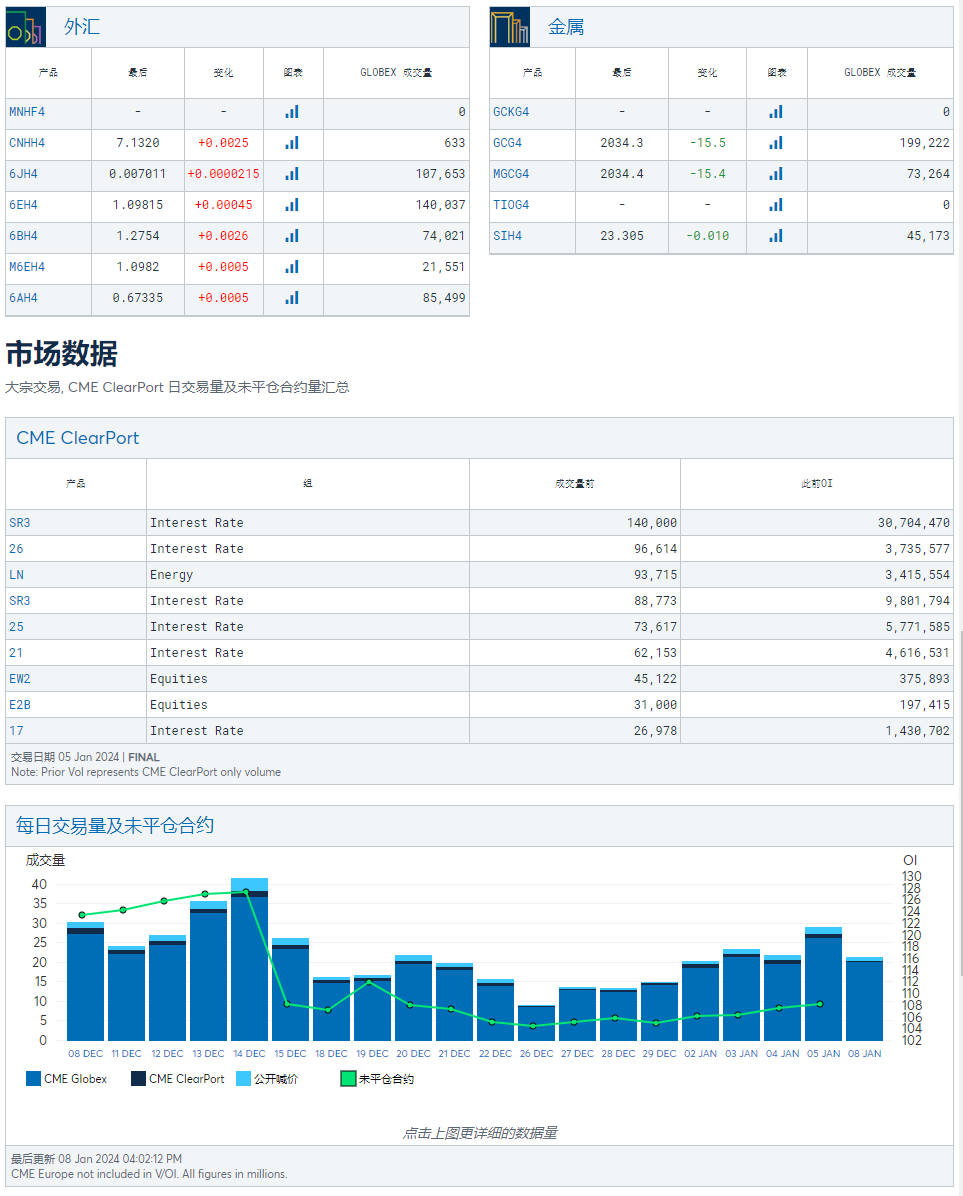Open chart icon for 6BH4 row
The height and width of the screenshot is (1196, 963).
[292, 236]
